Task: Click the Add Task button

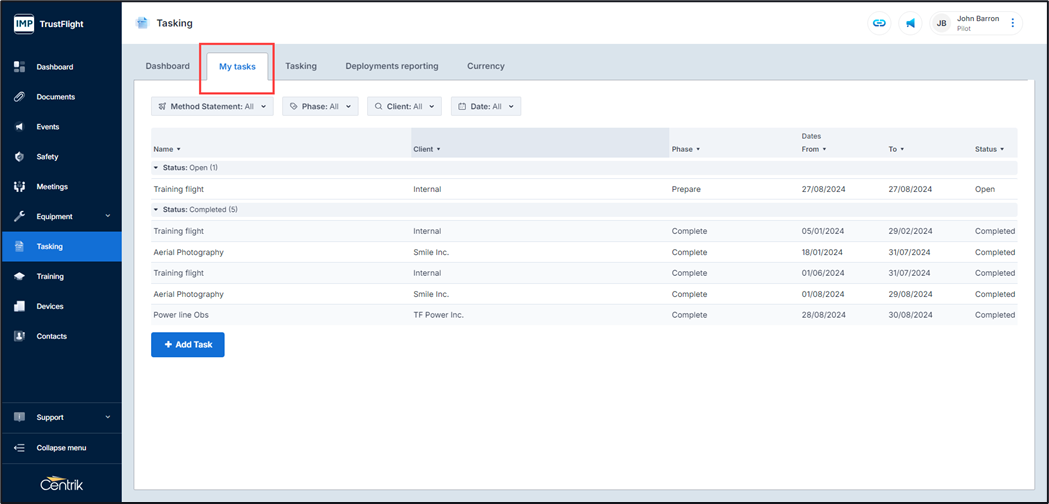Action: (188, 344)
